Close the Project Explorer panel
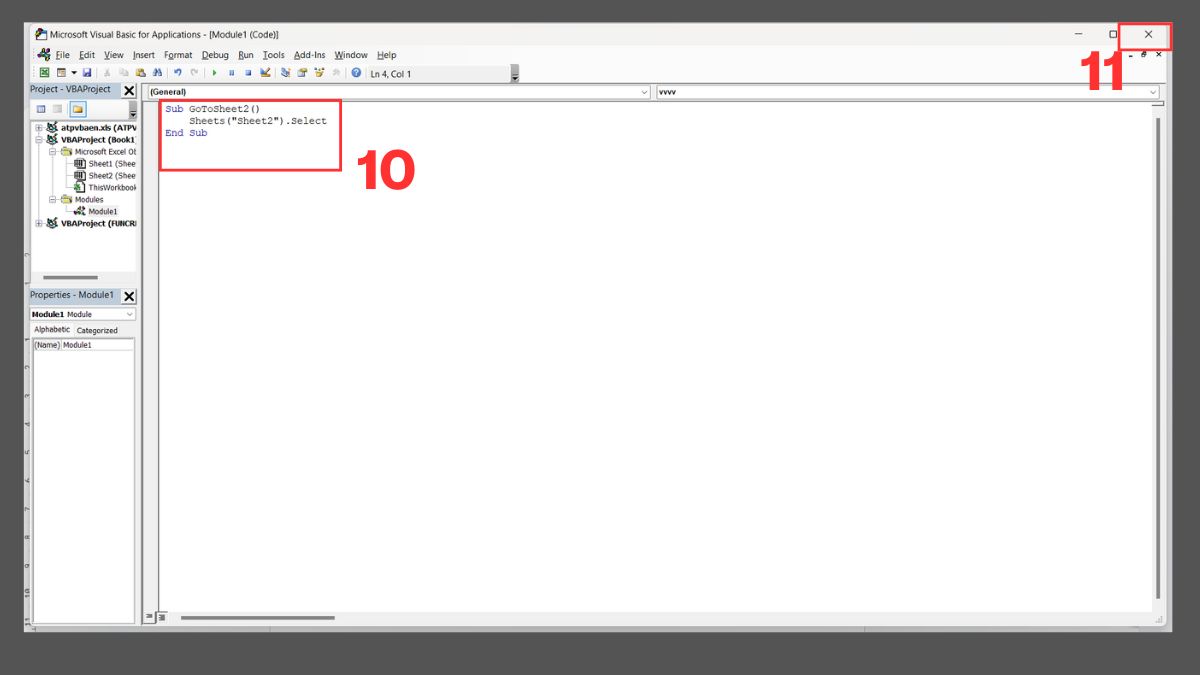The image size is (1200, 675). coord(129,90)
